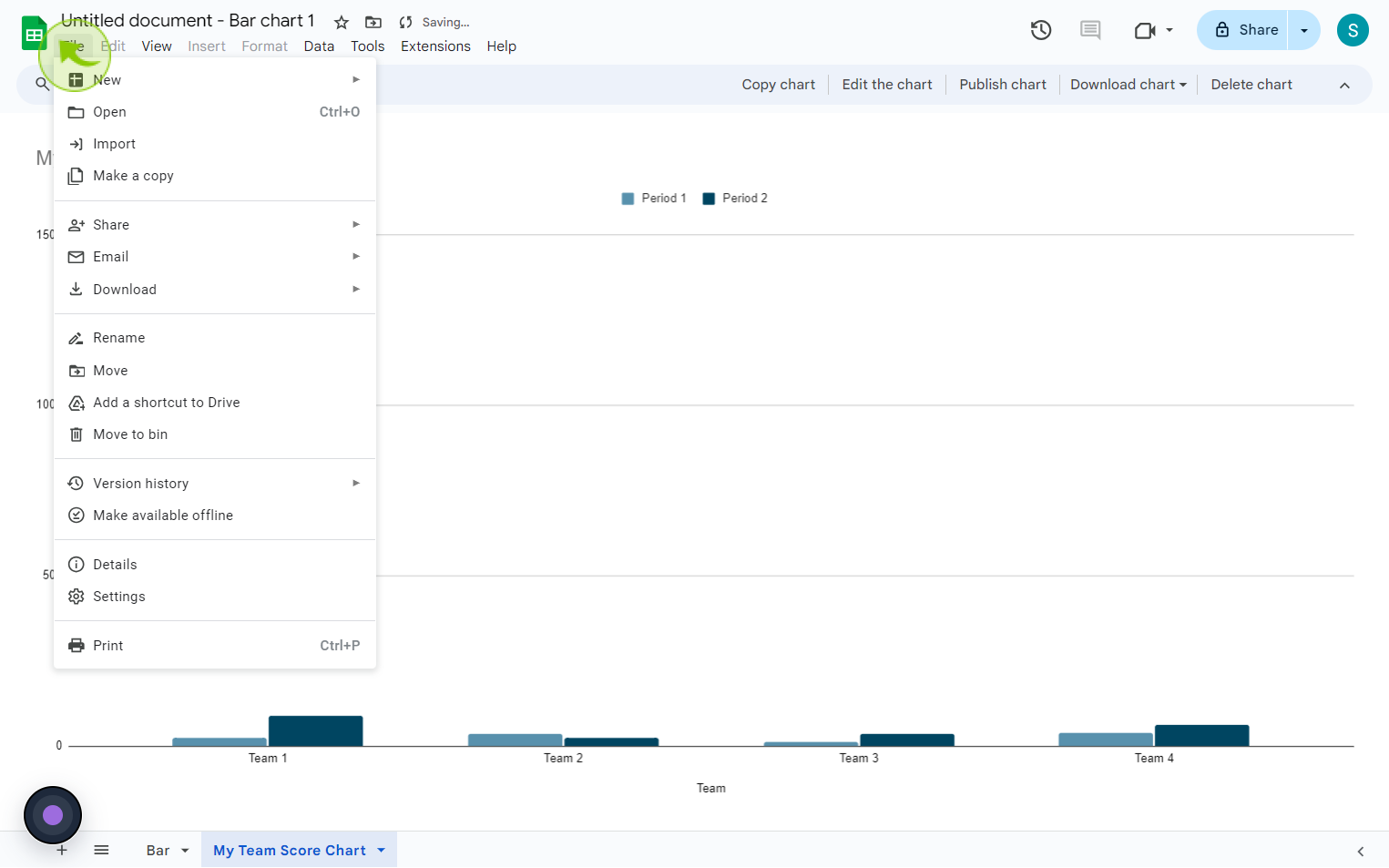Open the Share button dropdown arrow
The height and width of the screenshot is (868, 1389).
tap(1304, 30)
